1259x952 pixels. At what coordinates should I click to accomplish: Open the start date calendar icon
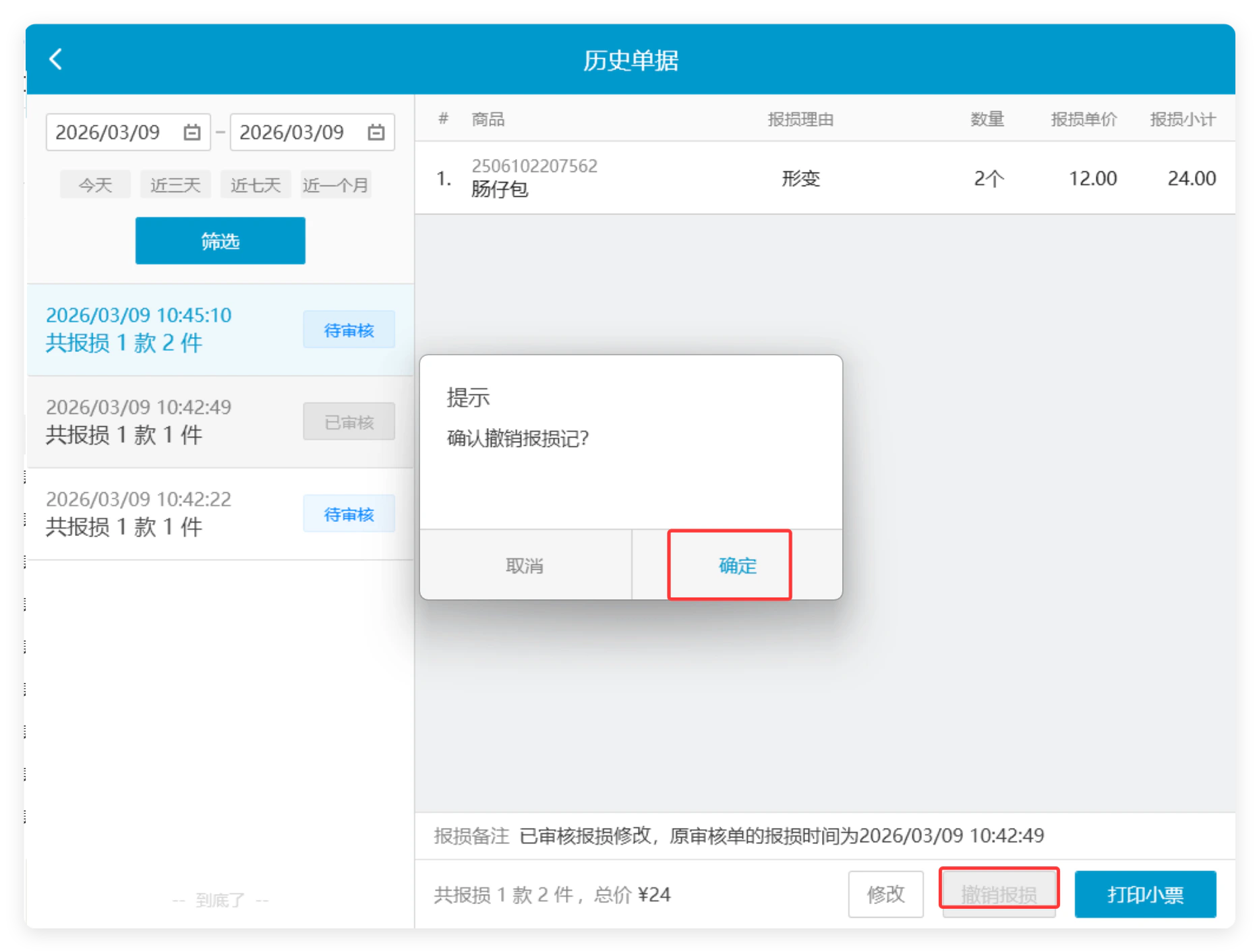point(192,132)
